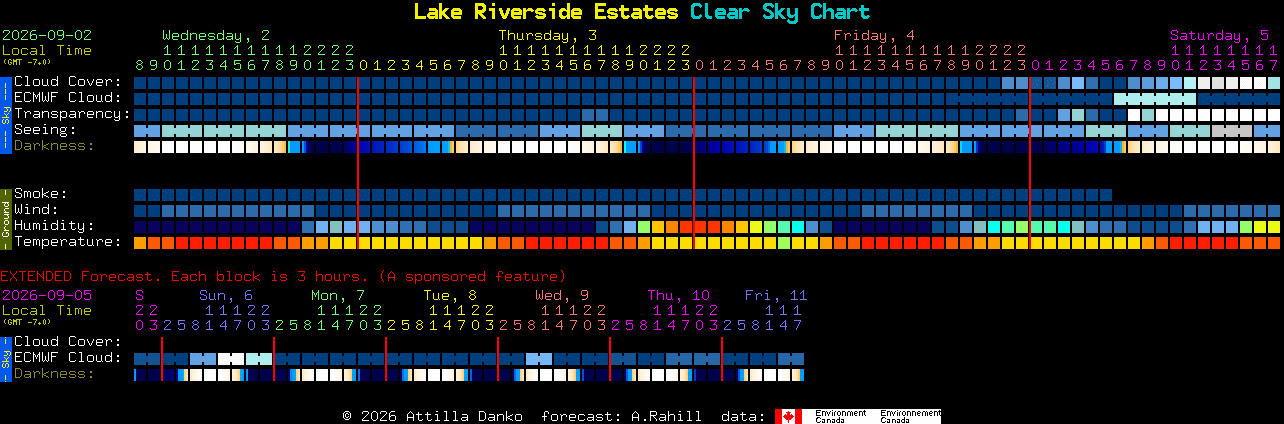
Task: Click the white extended Cloud Cover block
Action: click(231, 359)
